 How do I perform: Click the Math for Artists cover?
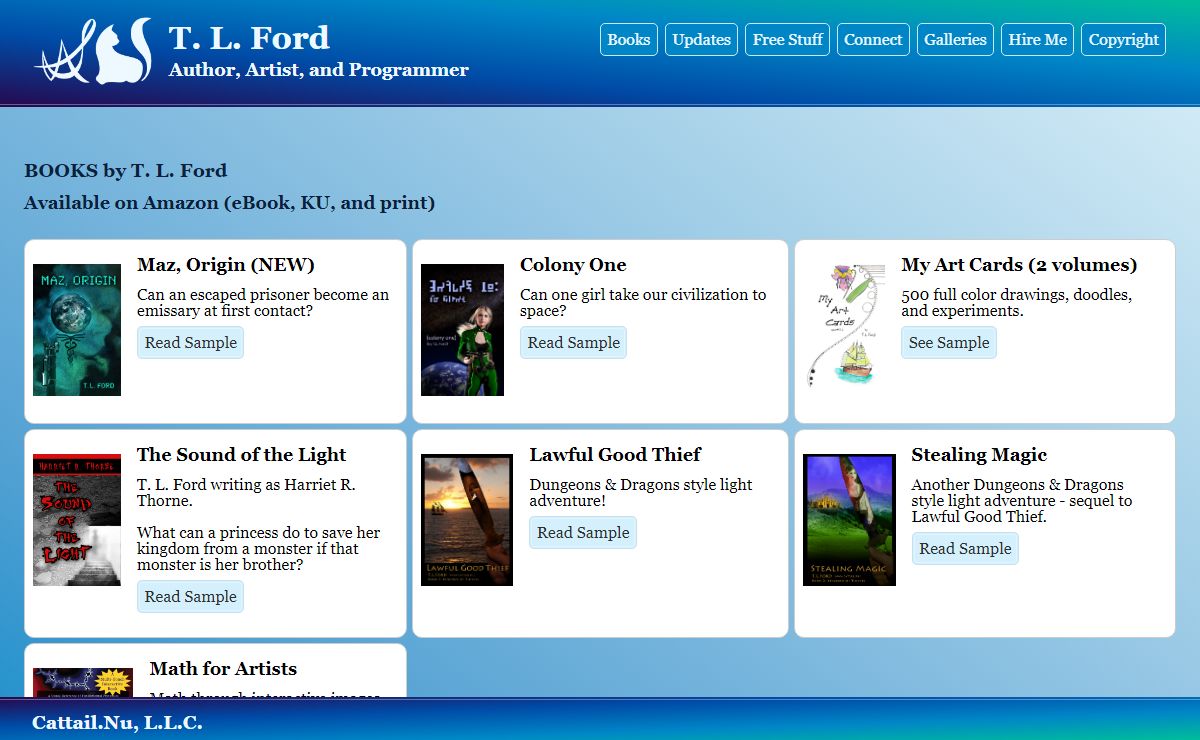point(83,682)
